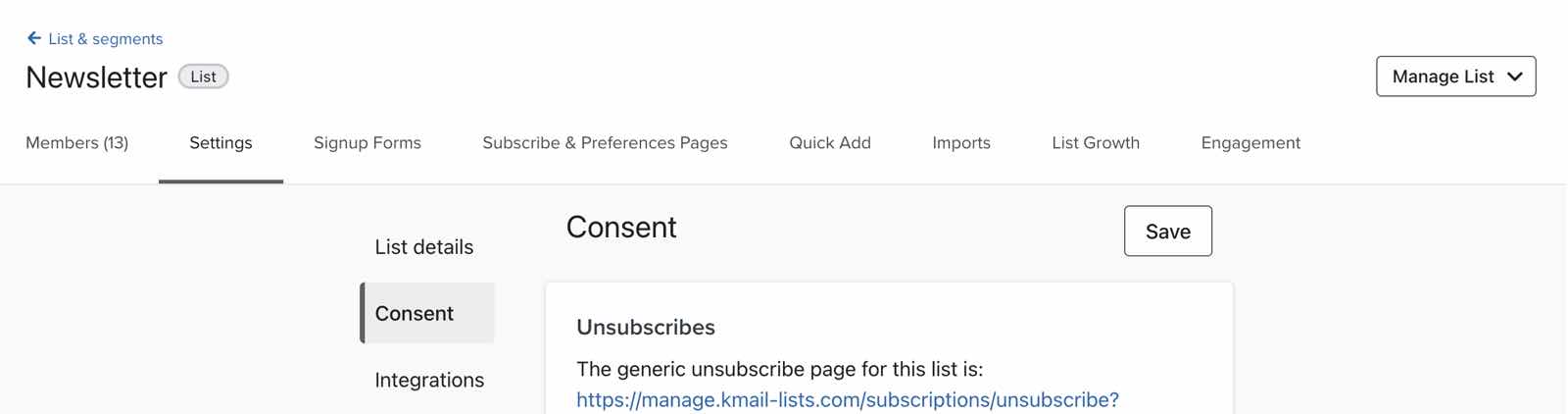The image size is (1568, 414).
Task: Switch to the Members (13) tab
Action: point(77,143)
